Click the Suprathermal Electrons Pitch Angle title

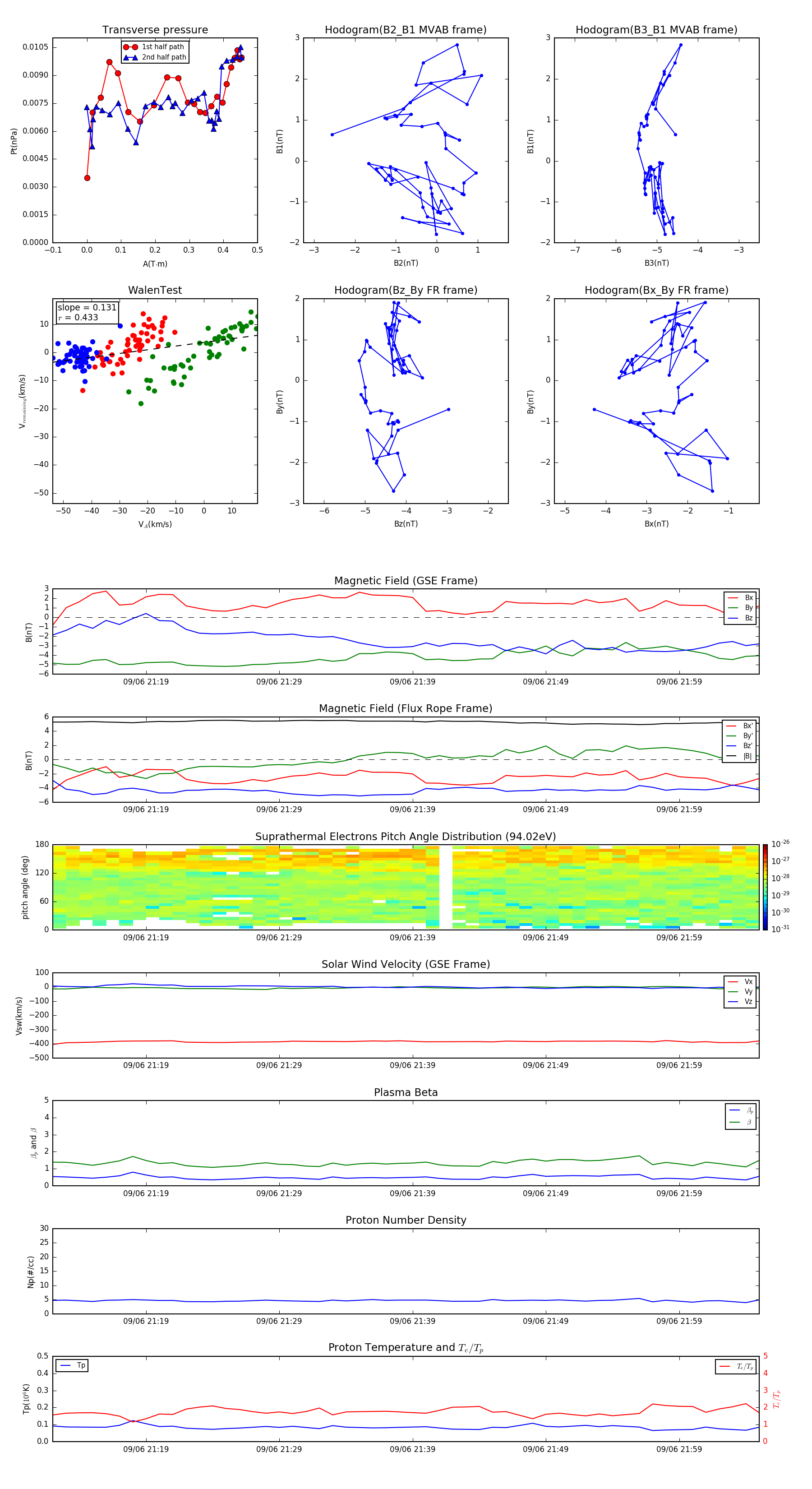(406, 837)
